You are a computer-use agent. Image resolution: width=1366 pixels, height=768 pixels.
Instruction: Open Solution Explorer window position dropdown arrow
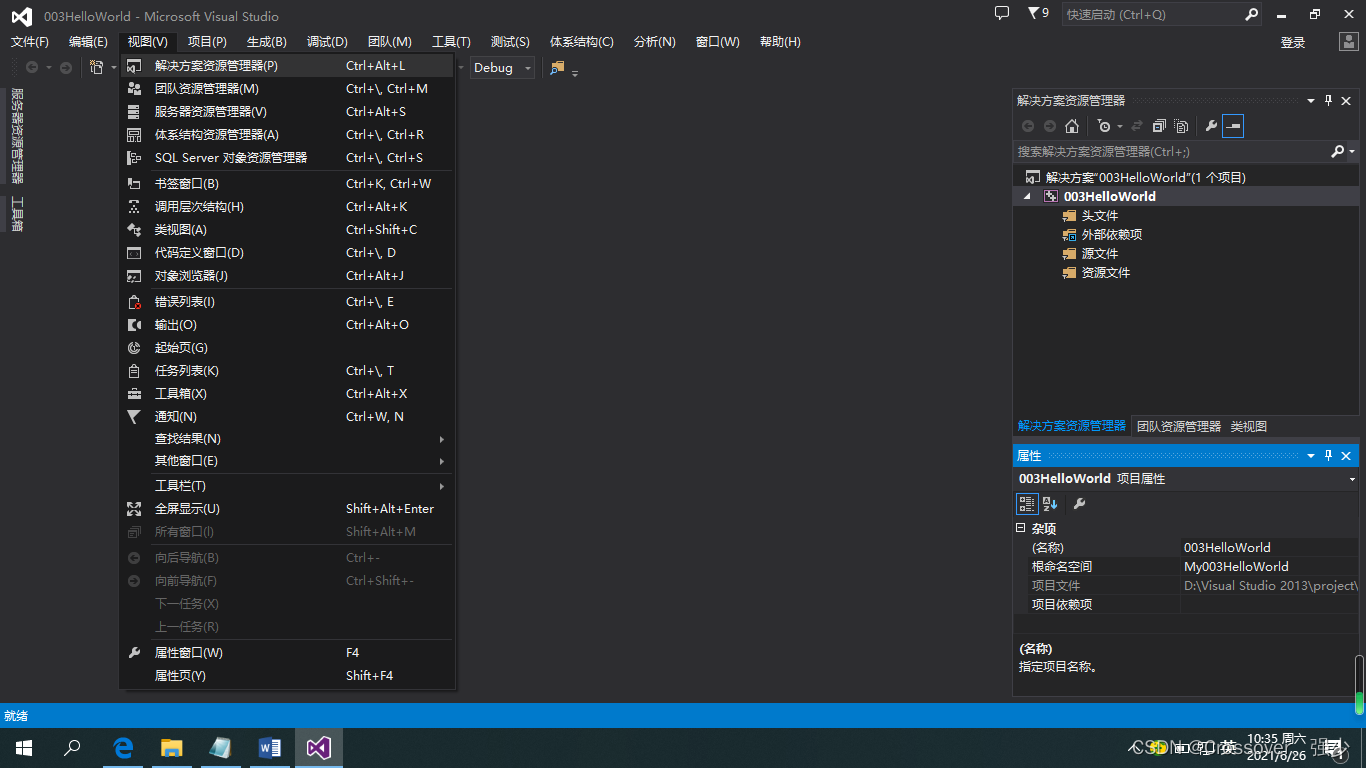[x=1311, y=100]
